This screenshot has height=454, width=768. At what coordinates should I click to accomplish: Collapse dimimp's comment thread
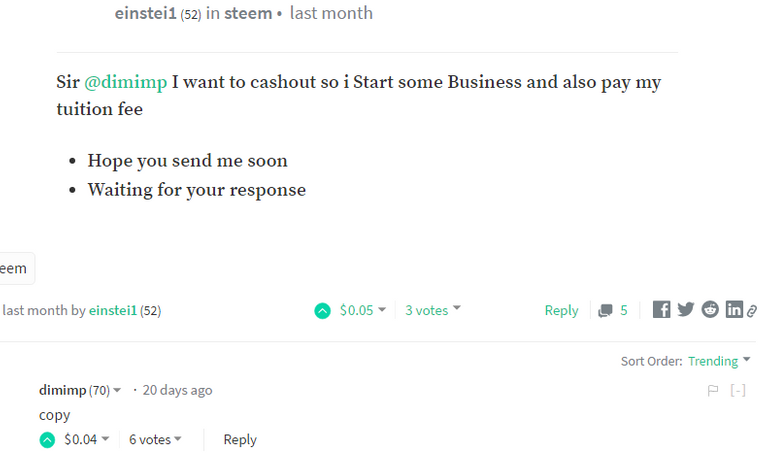tap(738, 391)
